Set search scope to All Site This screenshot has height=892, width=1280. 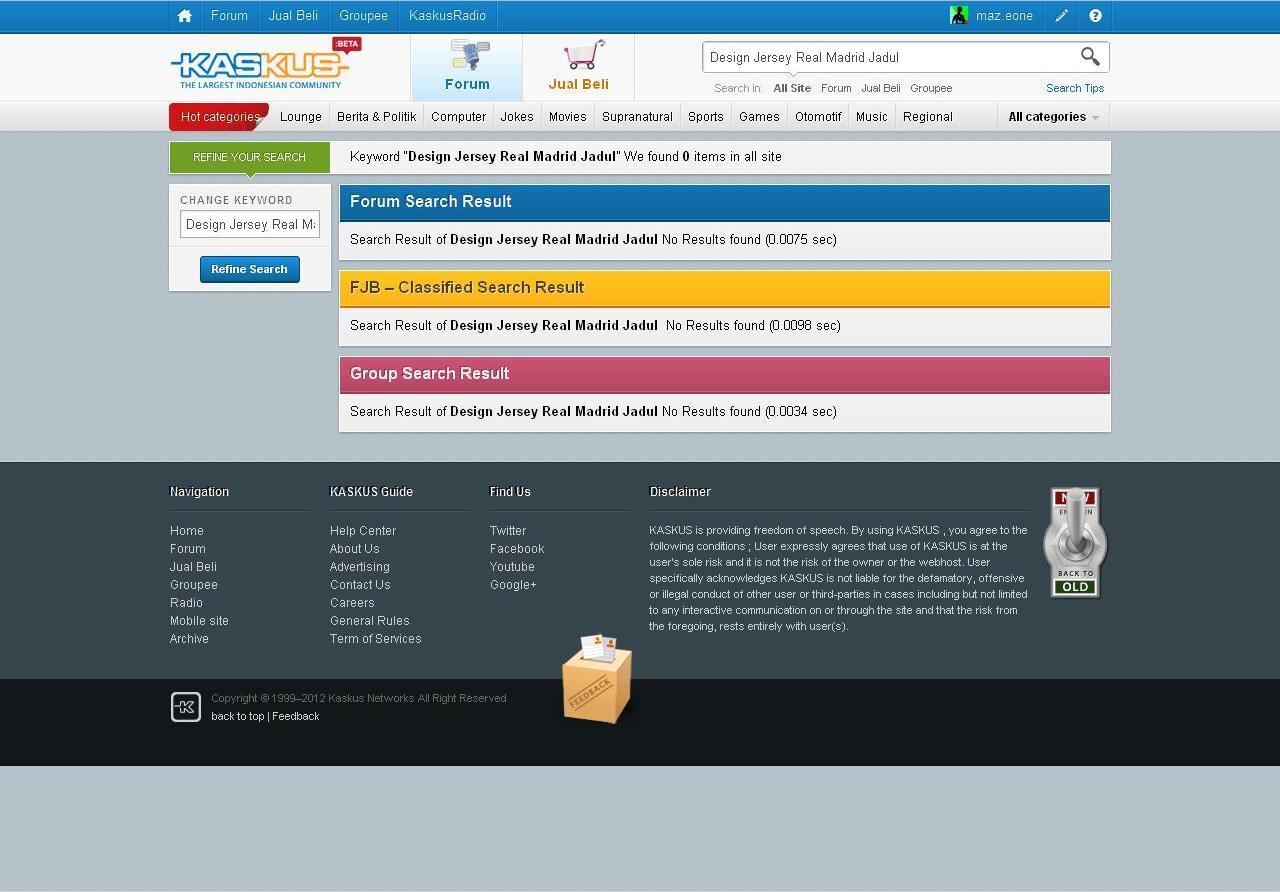tap(792, 88)
